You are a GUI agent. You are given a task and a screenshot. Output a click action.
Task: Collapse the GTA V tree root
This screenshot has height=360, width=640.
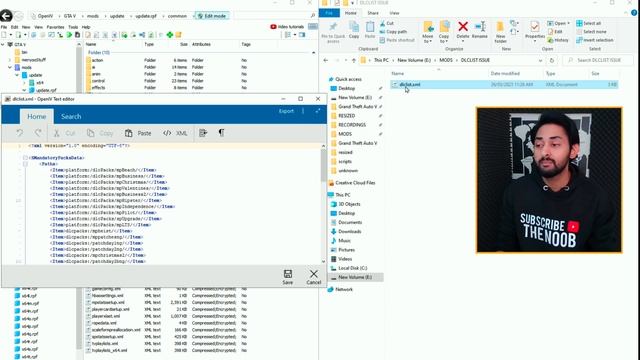tap(3, 44)
